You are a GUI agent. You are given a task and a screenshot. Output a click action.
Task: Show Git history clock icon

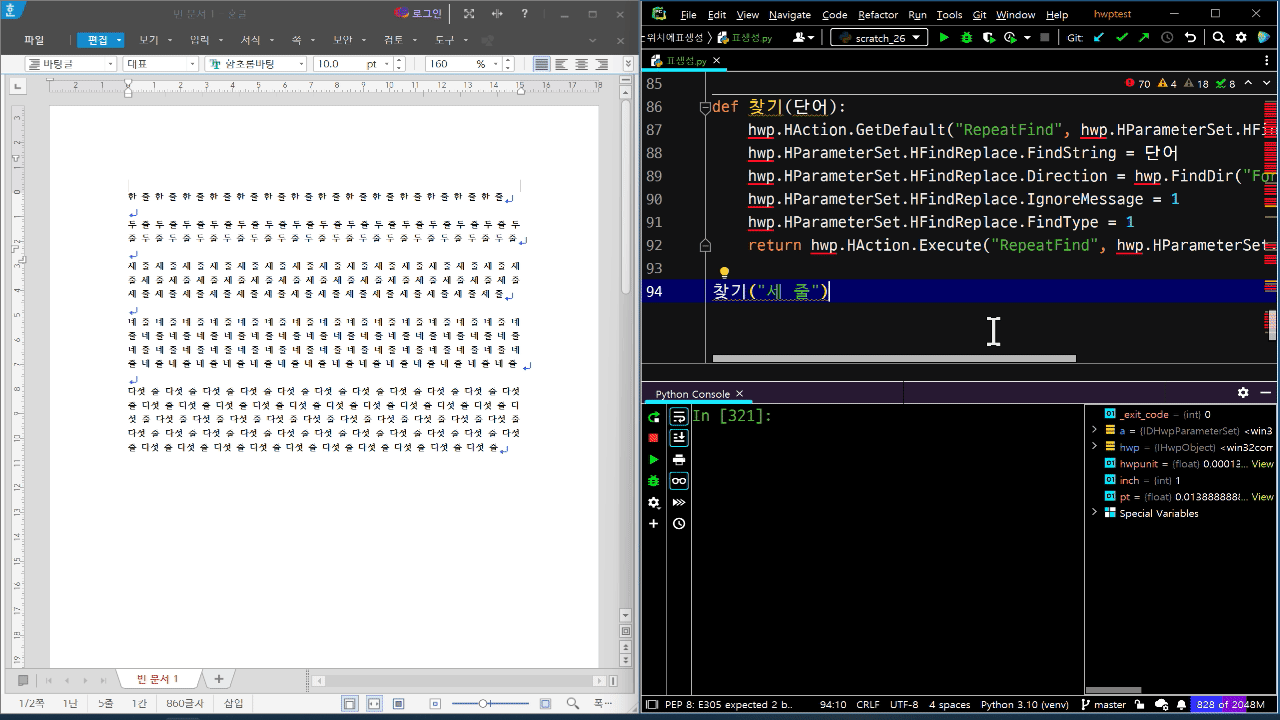(x=1167, y=37)
